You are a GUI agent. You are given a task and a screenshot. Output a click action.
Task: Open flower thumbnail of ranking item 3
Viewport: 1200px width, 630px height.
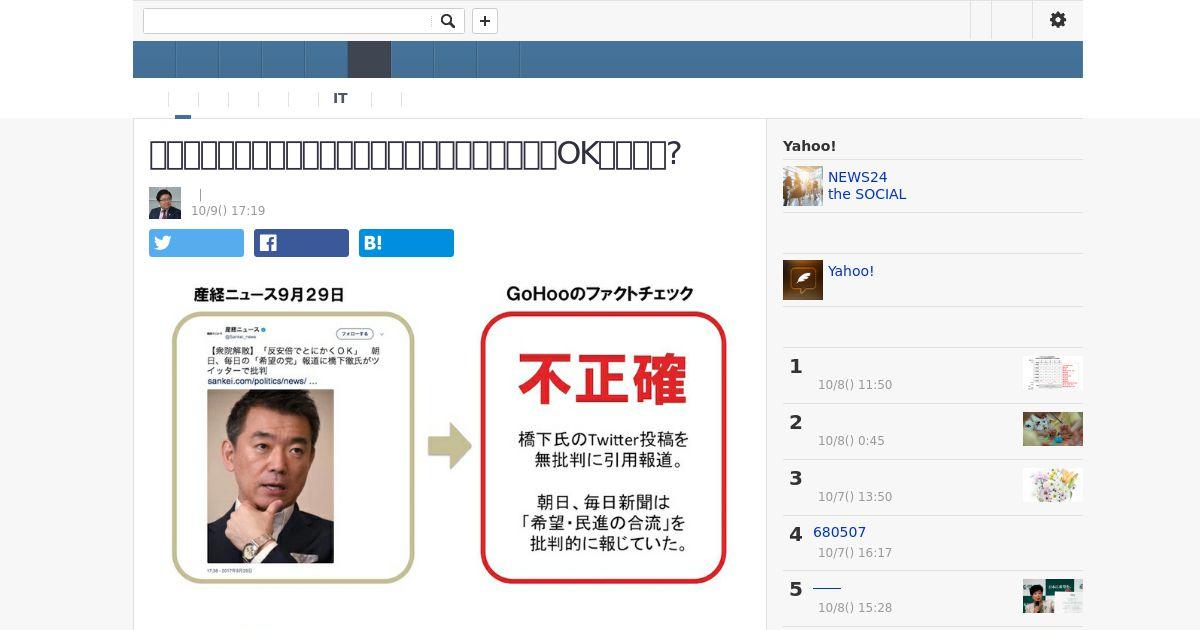coord(1053,485)
